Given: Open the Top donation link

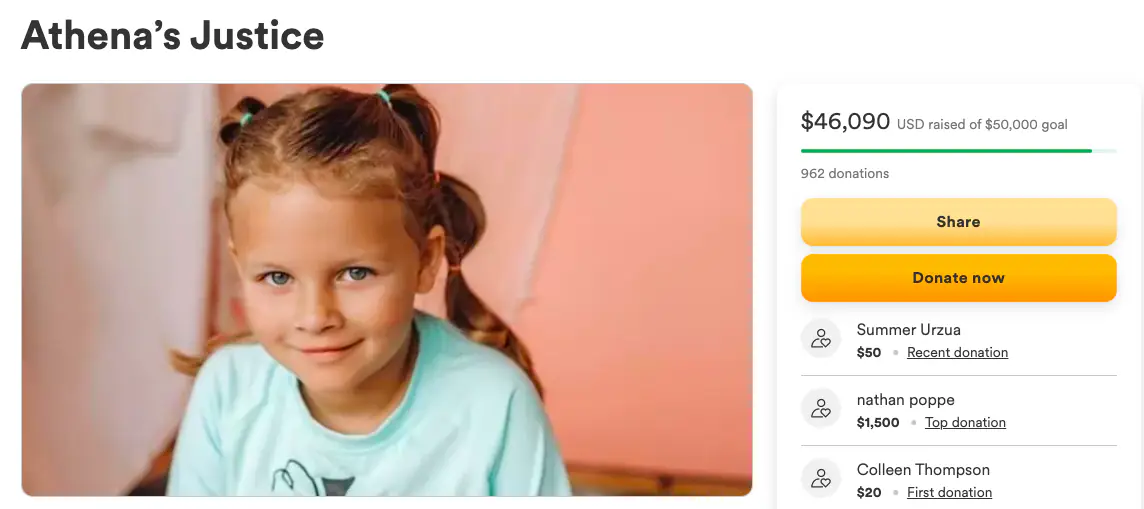Looking at the screenshot, I should (965, 423).
